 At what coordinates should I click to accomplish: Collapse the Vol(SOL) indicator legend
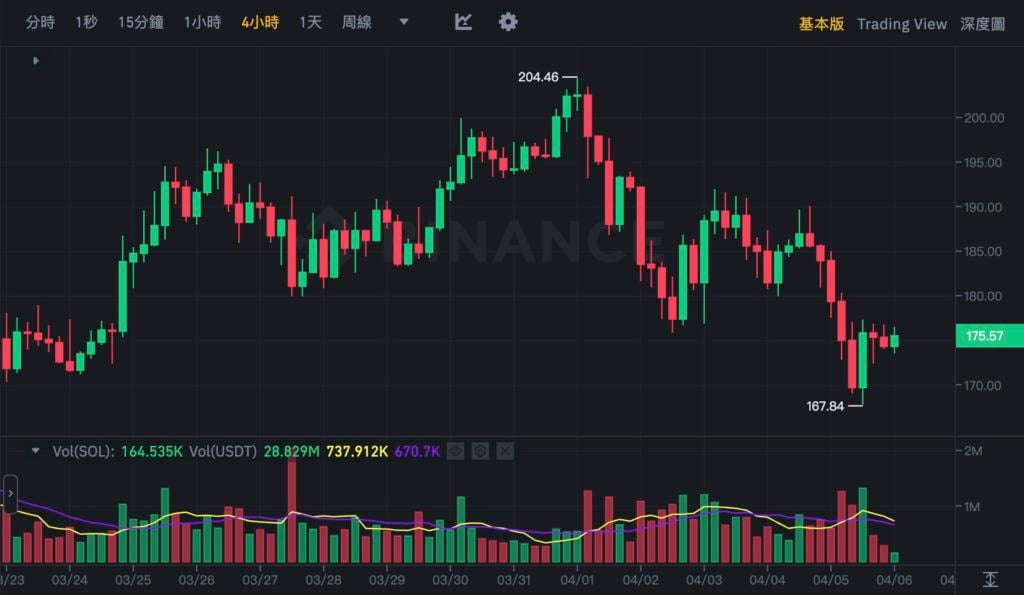pos(36,451)
